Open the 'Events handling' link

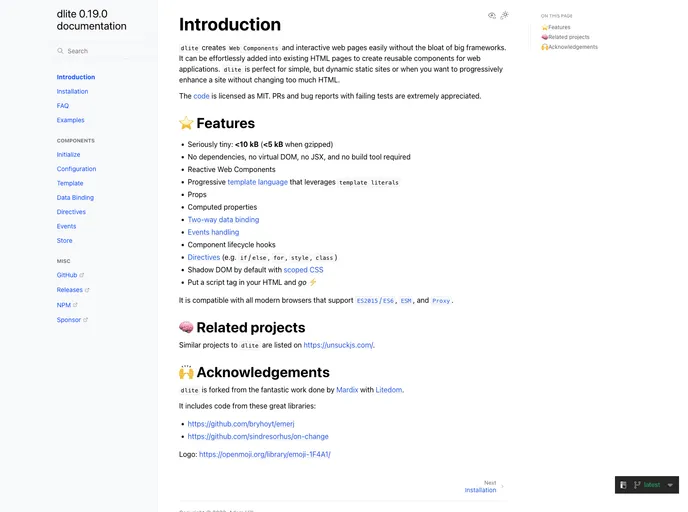point(213,232)
